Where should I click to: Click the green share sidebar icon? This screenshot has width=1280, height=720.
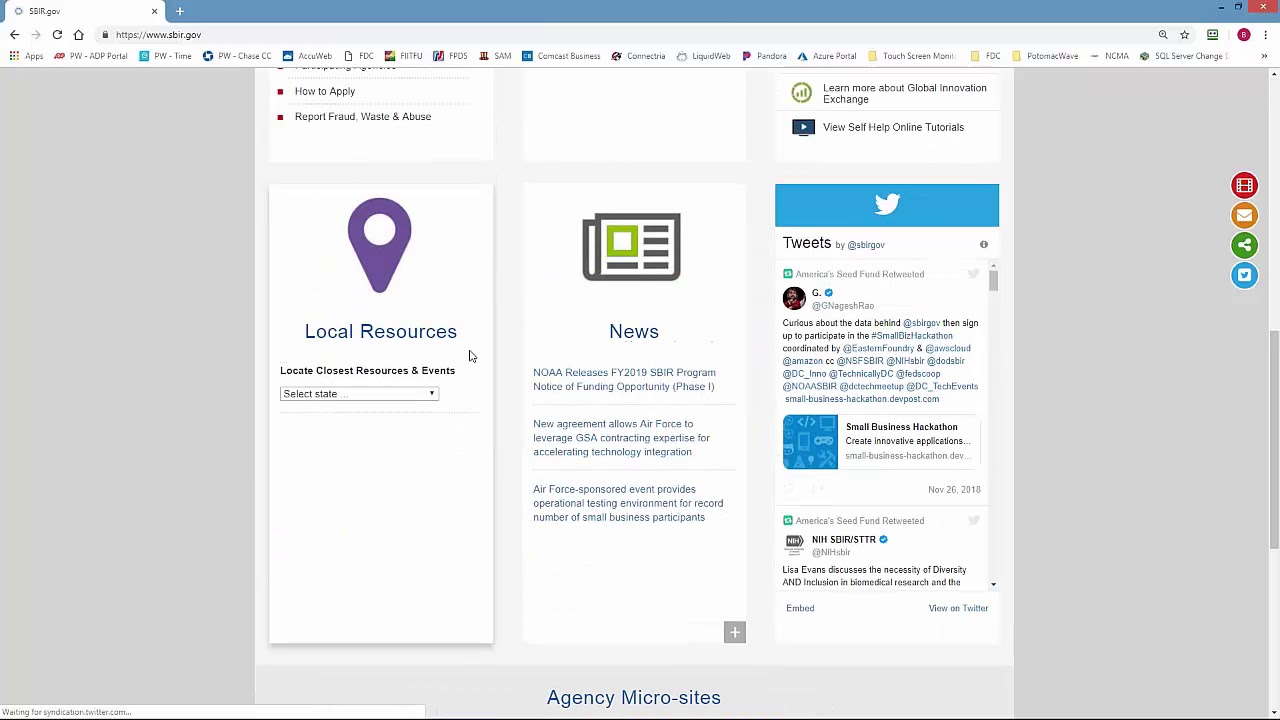1244,245
